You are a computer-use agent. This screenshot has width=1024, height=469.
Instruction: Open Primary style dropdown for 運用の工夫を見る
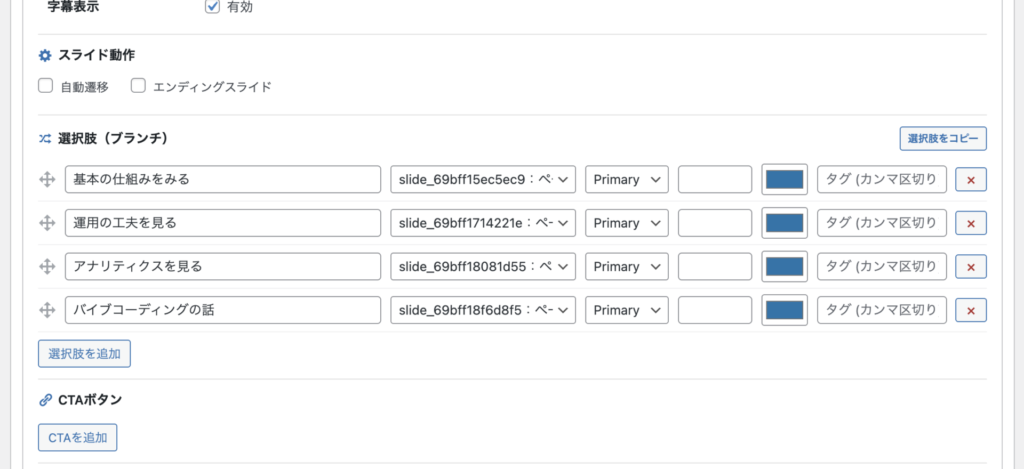click(x=626, y=223)
